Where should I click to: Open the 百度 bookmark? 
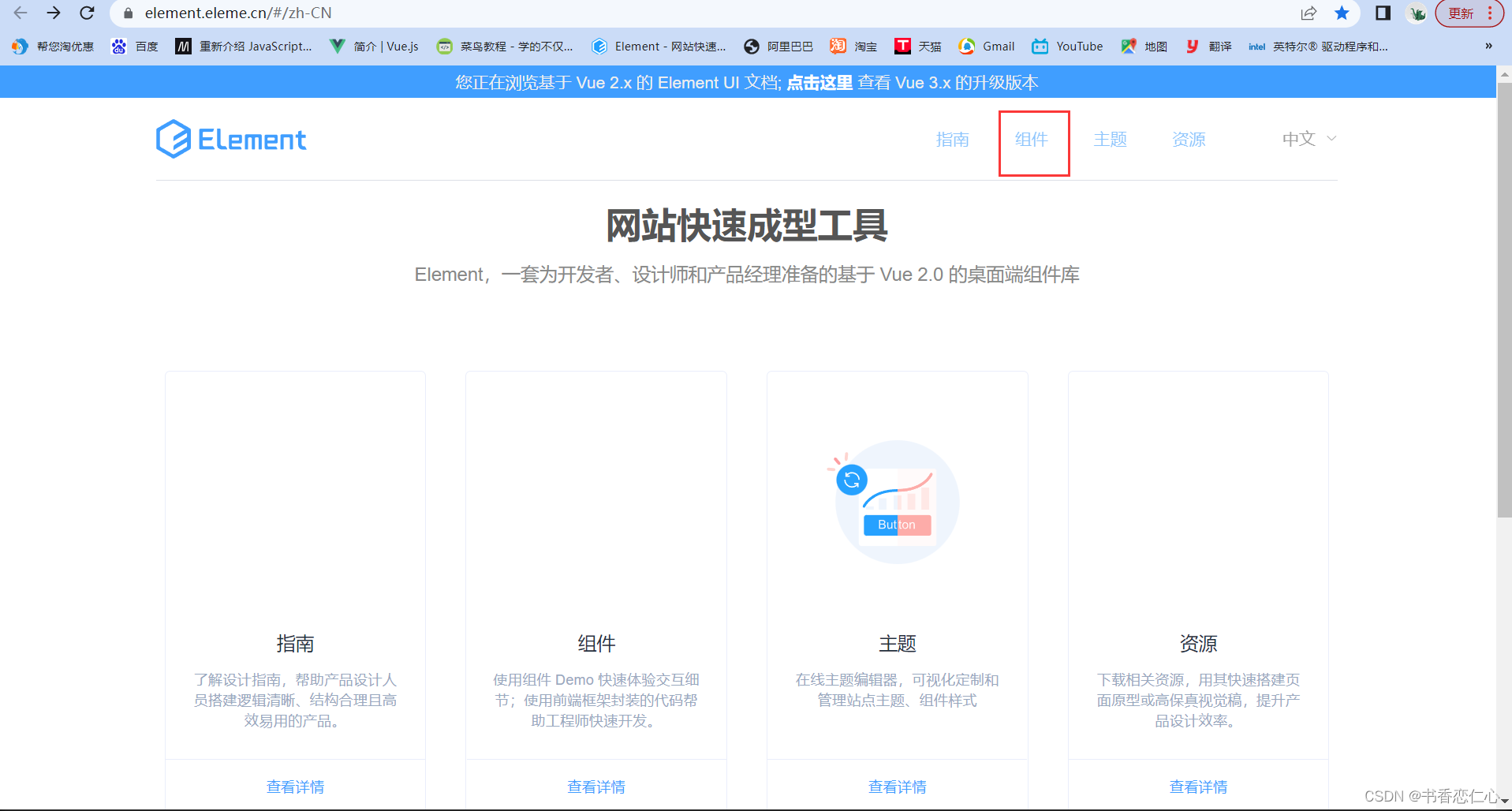pyautogui.click(x=135, y=47)
